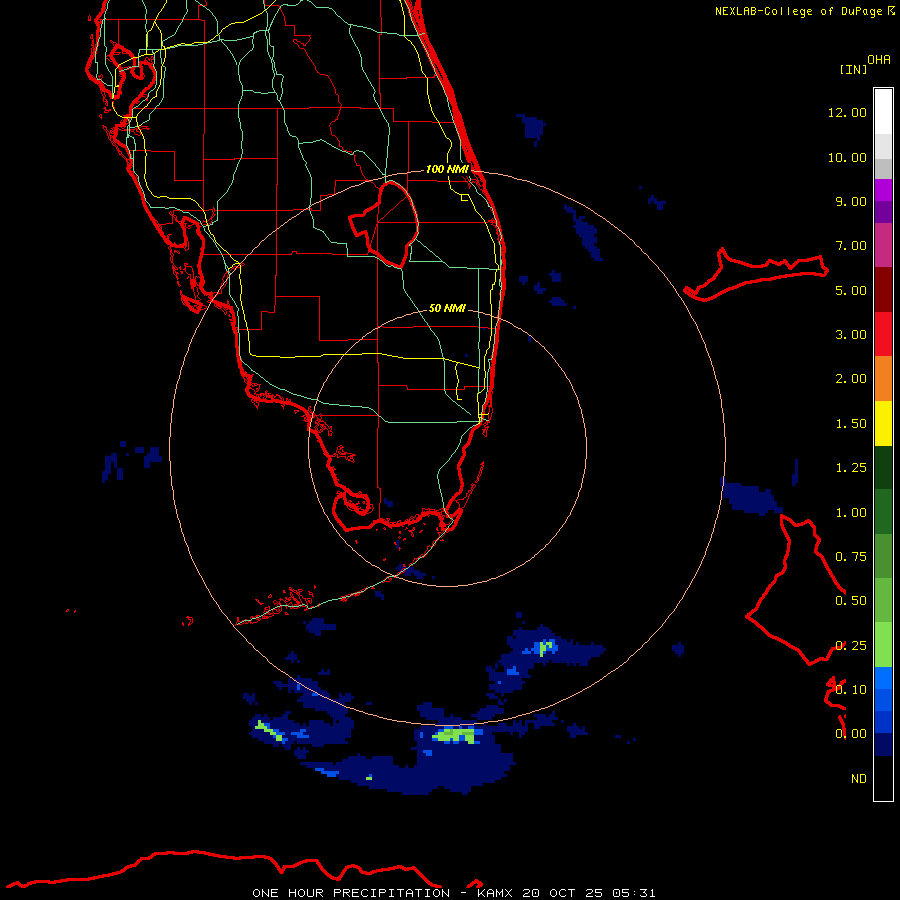Click the 1.00 legend value
Viewport: 900px width, 900px height.
click(x=851, y=513)
